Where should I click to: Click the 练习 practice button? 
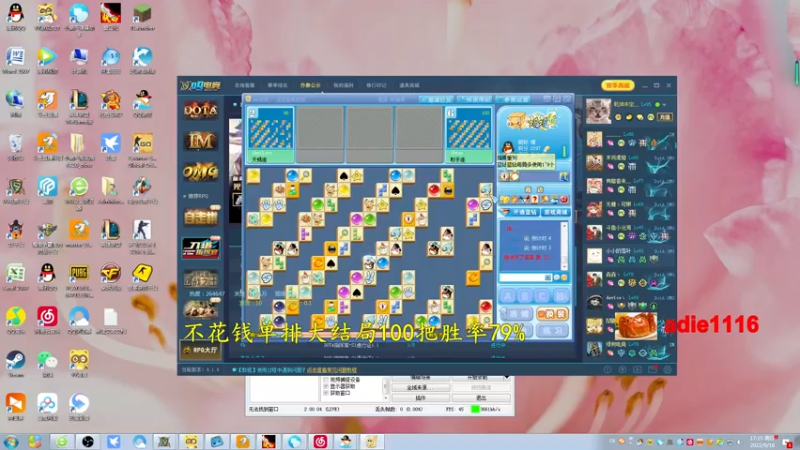click(553, 331)
